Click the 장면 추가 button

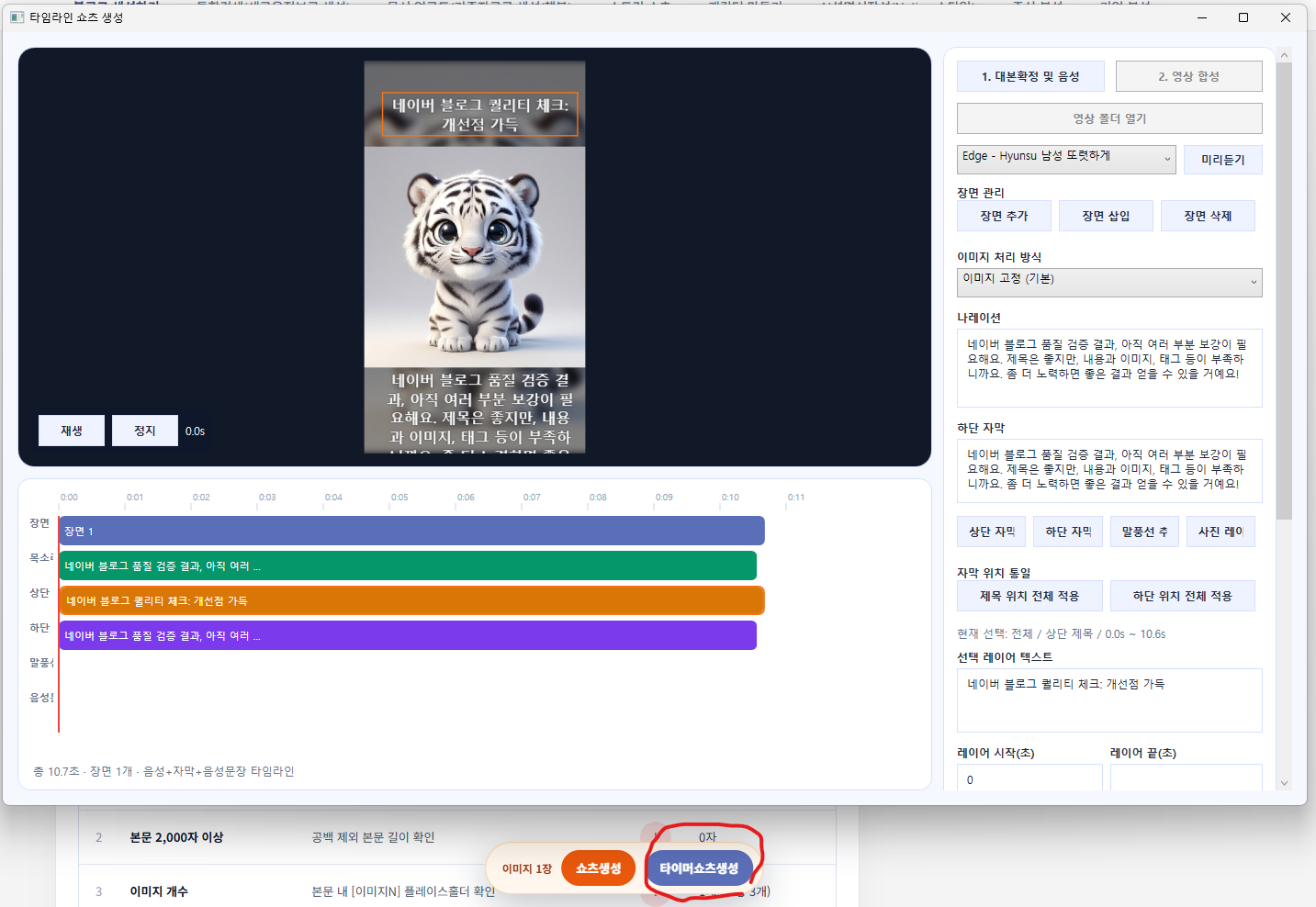1004,216
